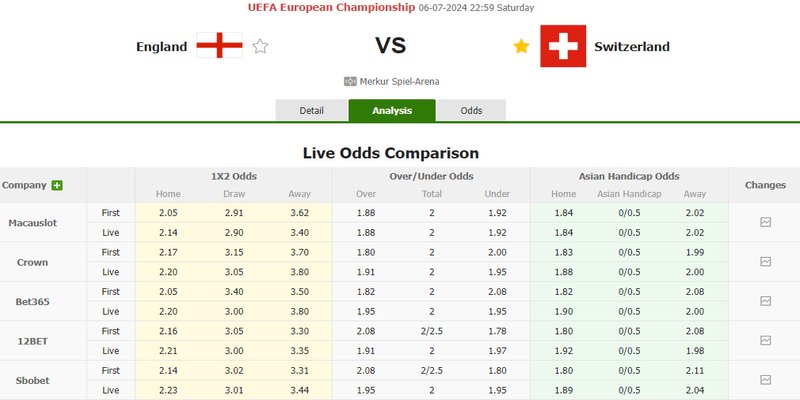Screen dimensions: 800x400
Task: Switch to the Detail tab
Action: 312,111
